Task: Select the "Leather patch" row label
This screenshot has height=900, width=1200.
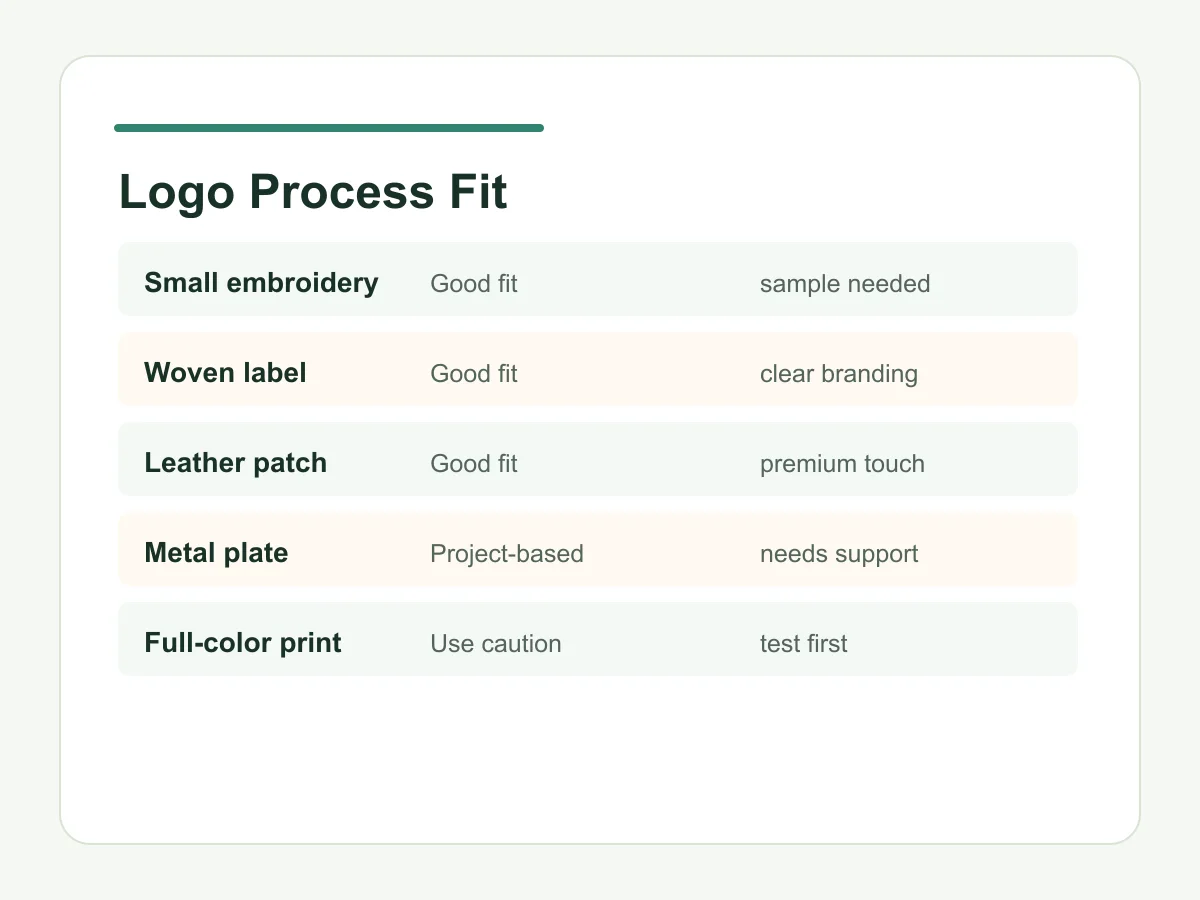Action: pos(235,463)
